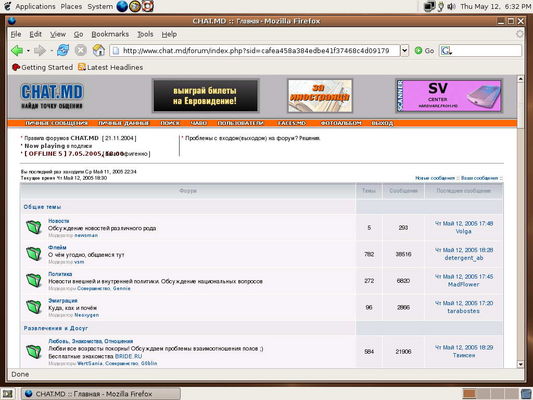Viewport: 533px width, 400px height.
Task: Click the page scrollbar up arrow
Action: pos(520,79)
